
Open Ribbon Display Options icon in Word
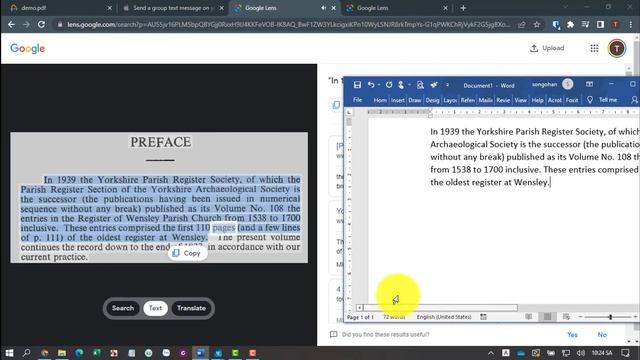(x=589, y=84)
